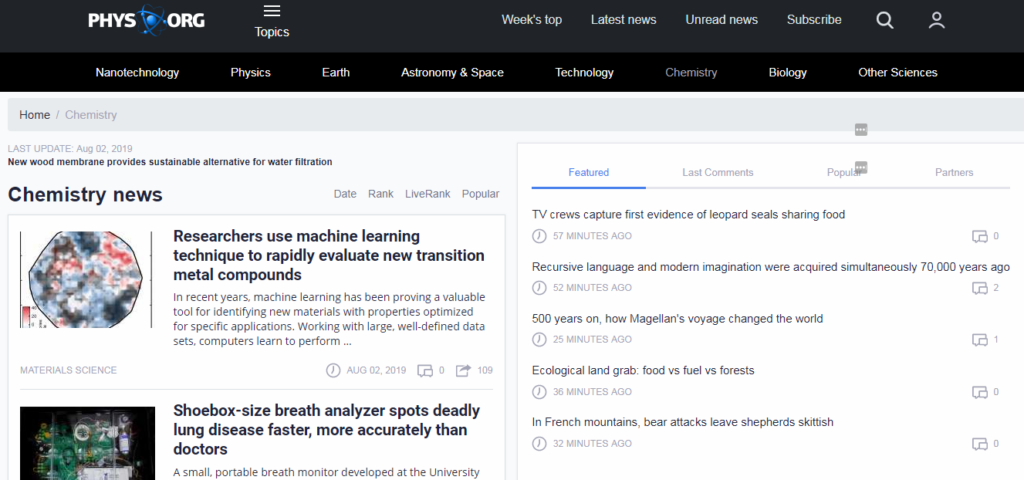Open leopard seals sharing food story
This screenshot has height=480, width=1024.
[x=688, y=215]
